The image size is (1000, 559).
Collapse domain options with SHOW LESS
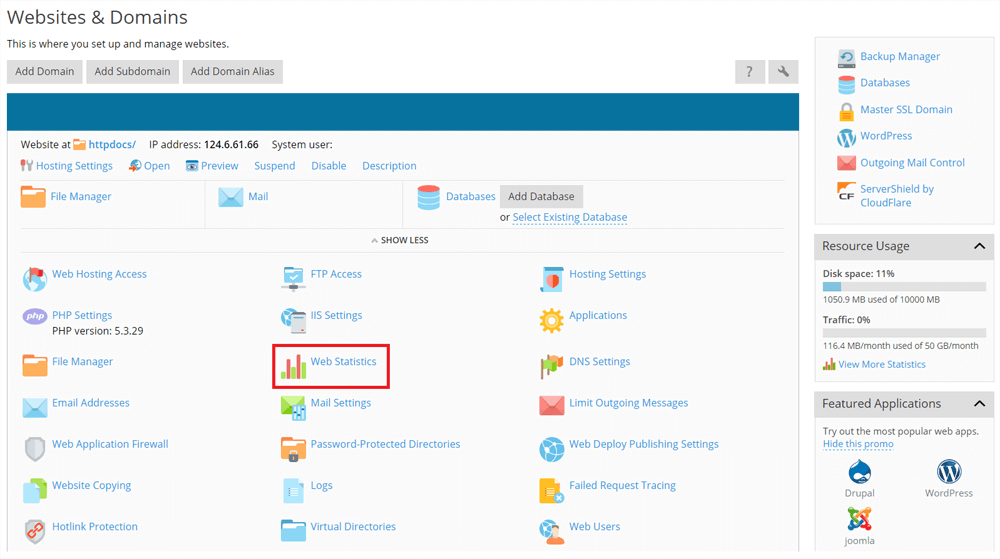pyautogui.click(x=400, y=240)
